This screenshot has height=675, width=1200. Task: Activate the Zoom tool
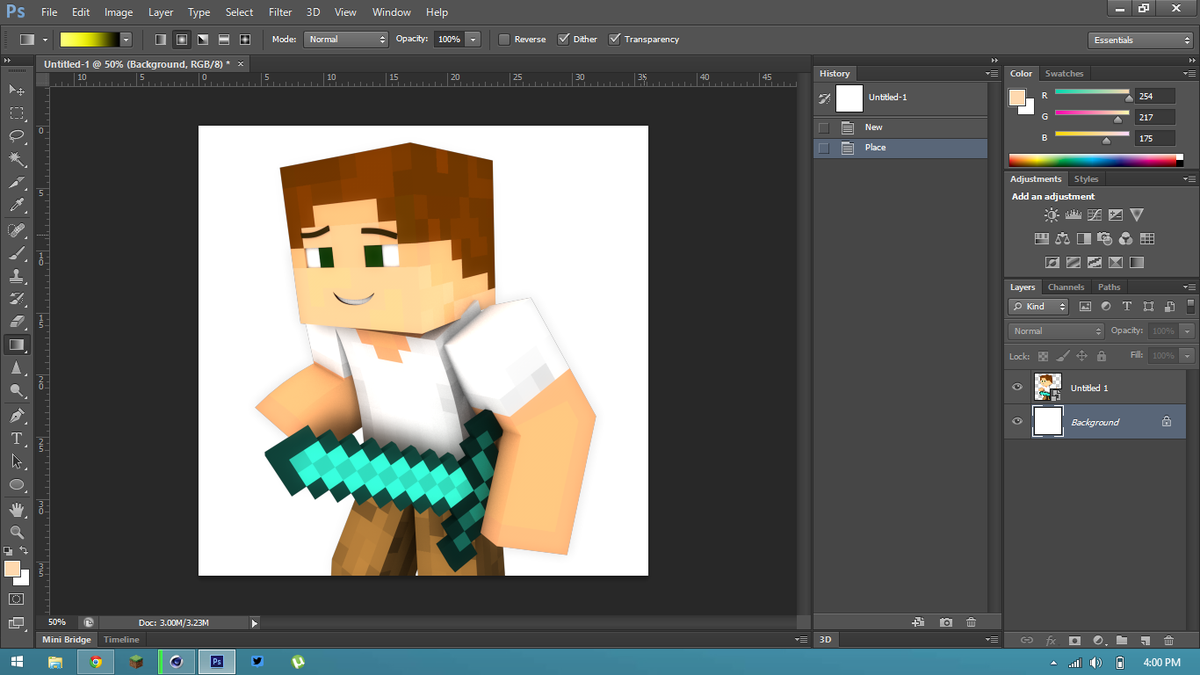tap(16, 531)
